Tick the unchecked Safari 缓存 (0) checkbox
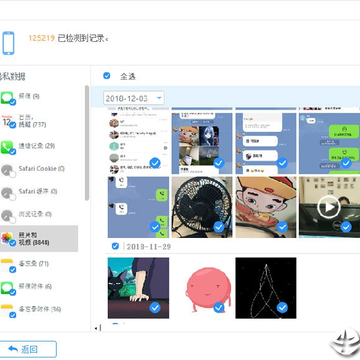360x360 pixels. [x=12, y=197]
